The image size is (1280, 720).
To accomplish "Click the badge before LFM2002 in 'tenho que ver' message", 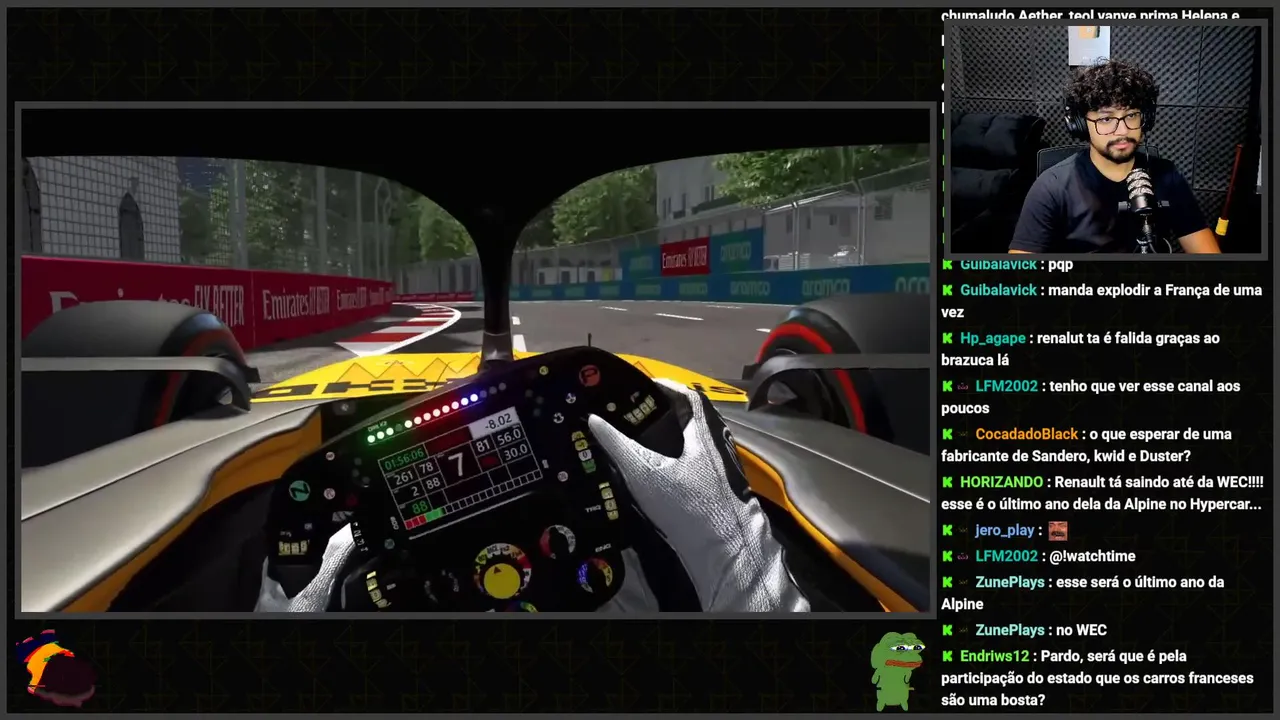I will point(964,386).
